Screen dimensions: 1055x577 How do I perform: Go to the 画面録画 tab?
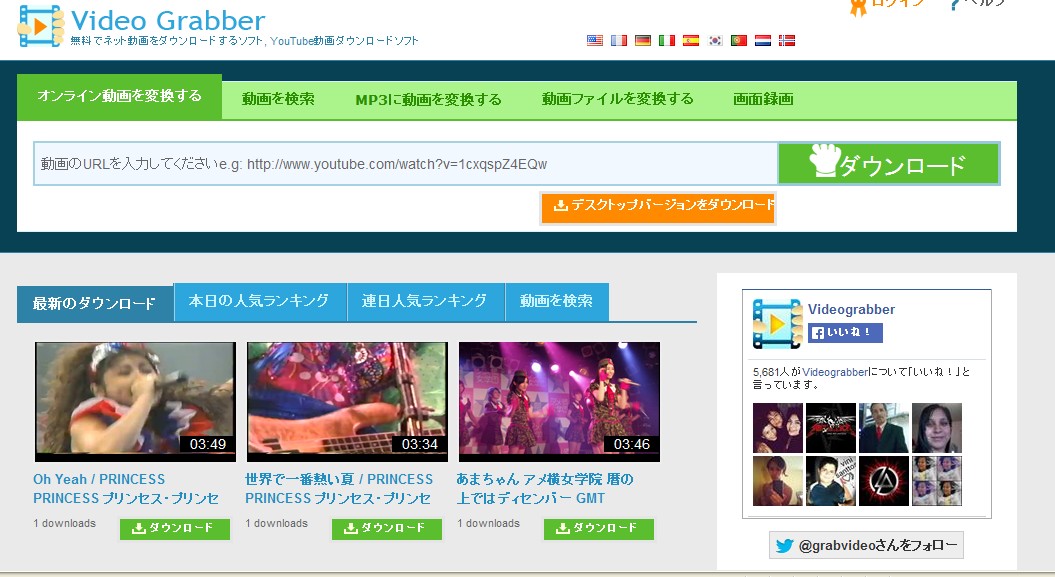763,100
